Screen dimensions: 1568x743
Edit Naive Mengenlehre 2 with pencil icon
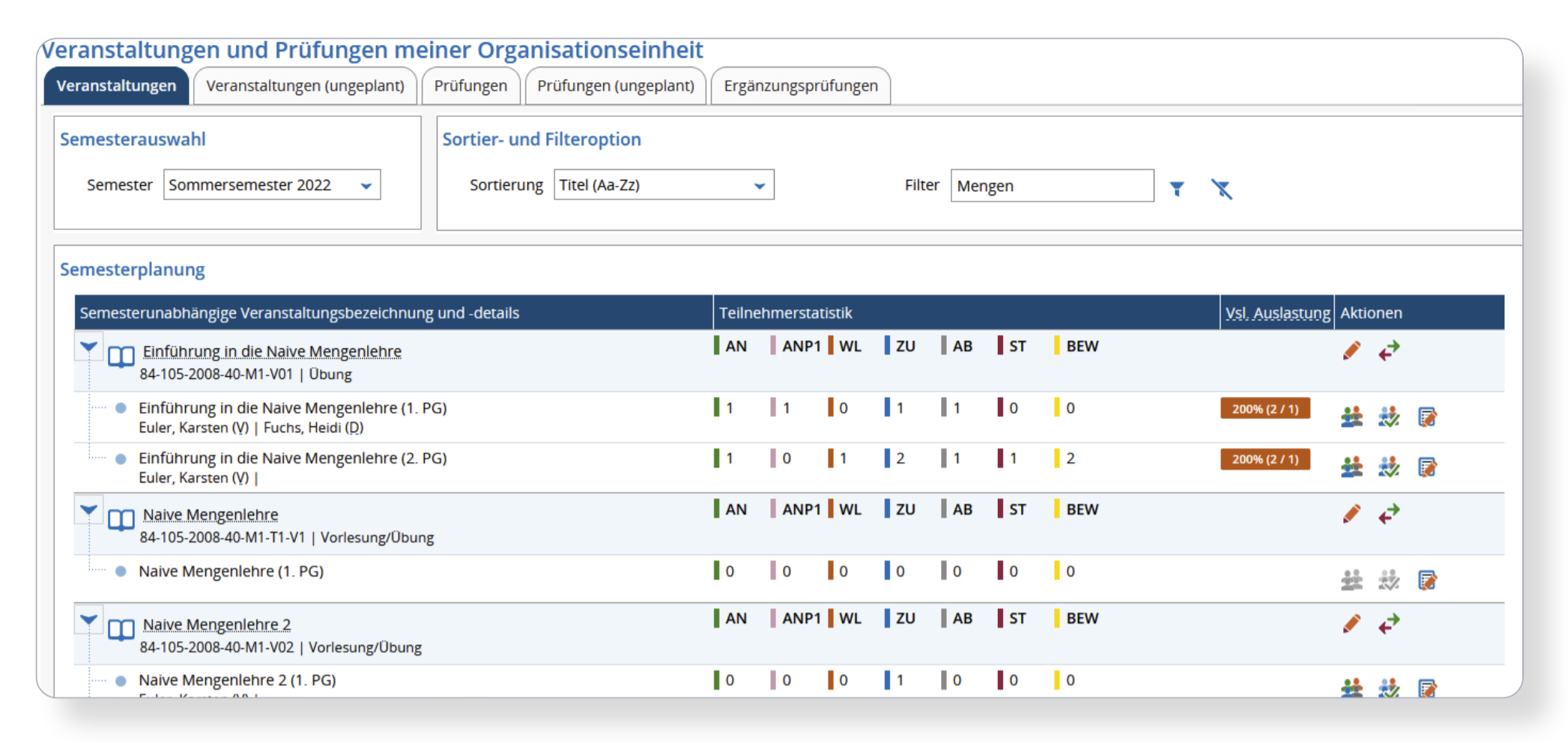tap(1351, 623)
